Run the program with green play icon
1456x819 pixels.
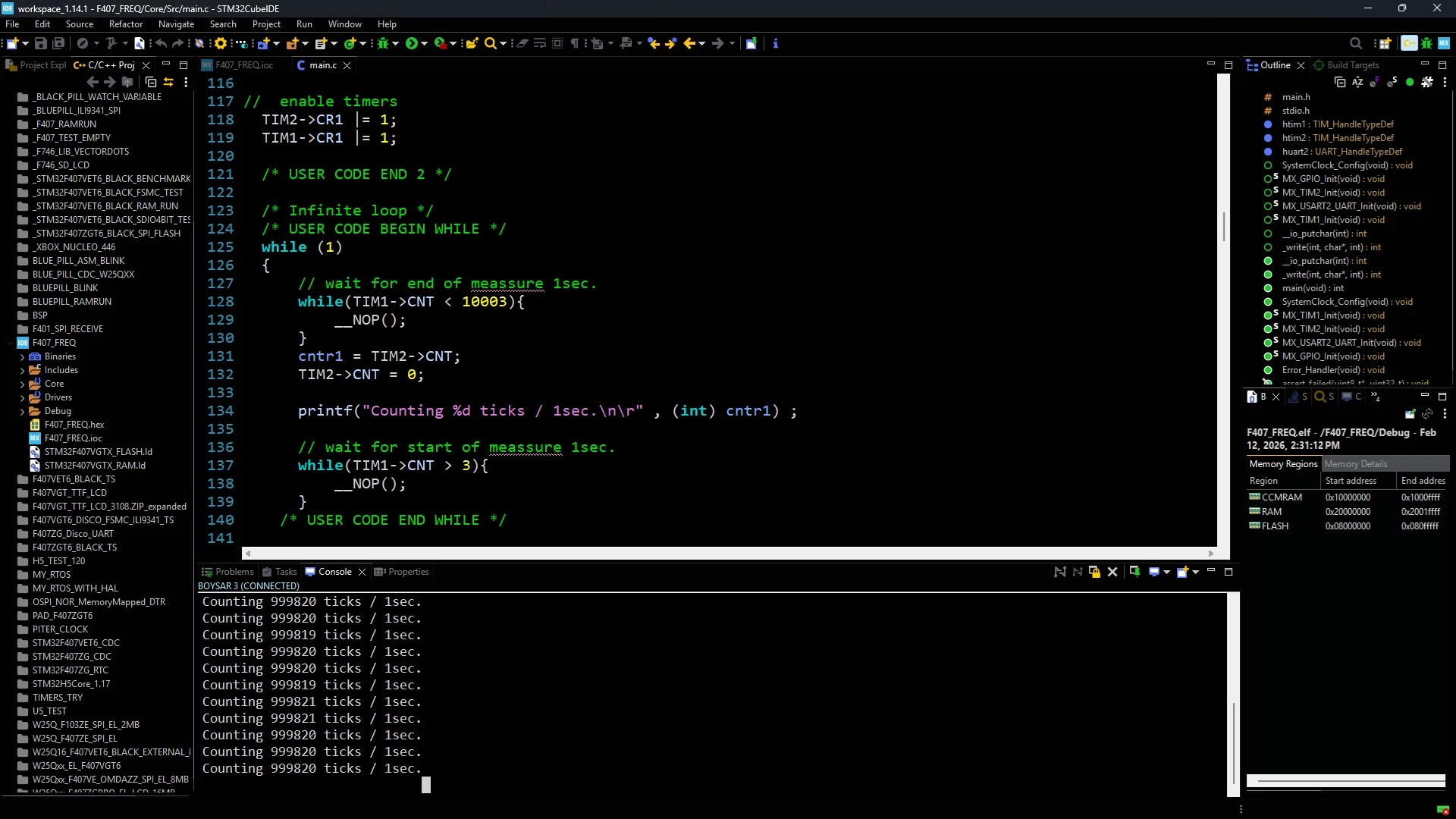click(411, 43)
